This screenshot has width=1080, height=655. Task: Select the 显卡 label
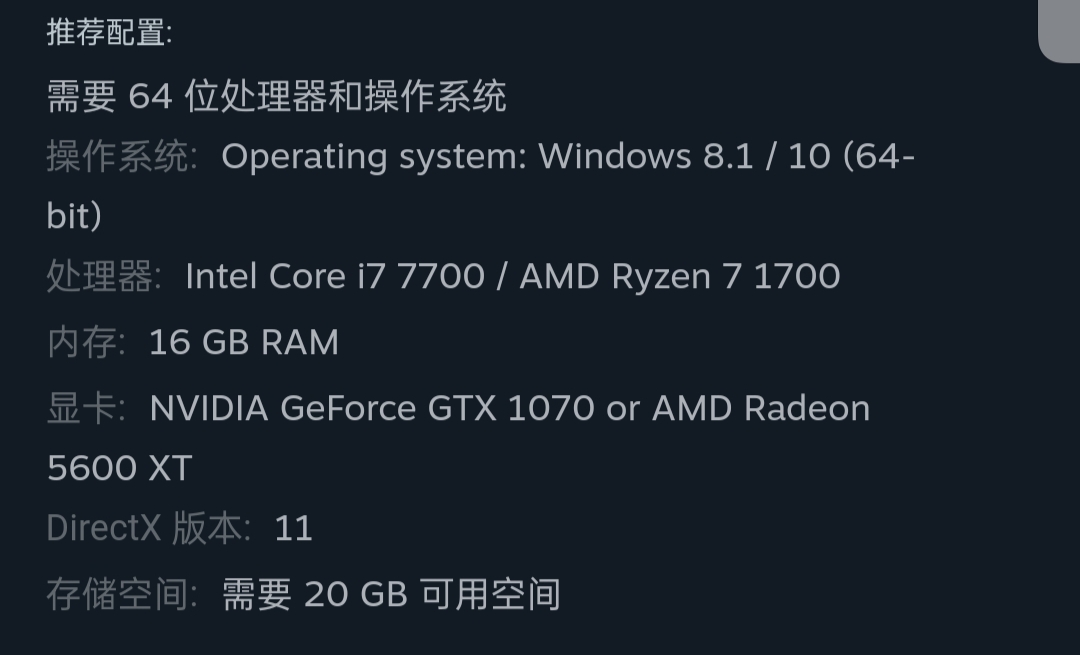point(86,408)
